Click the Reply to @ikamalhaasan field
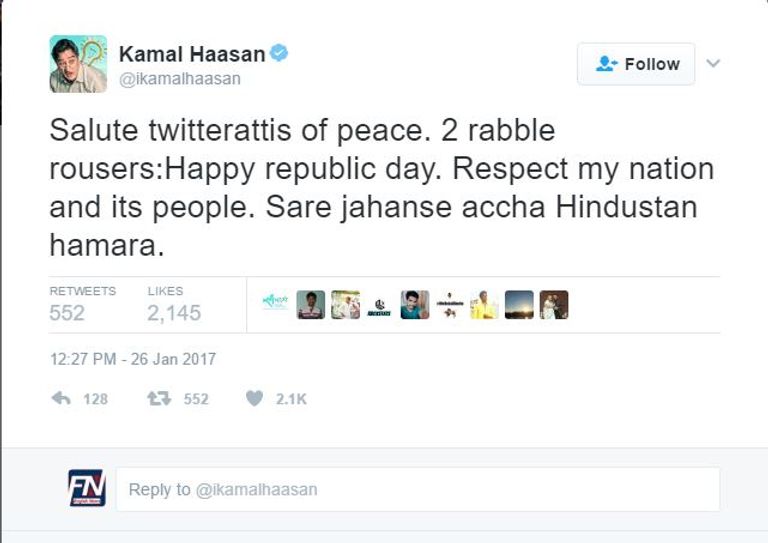The height and width of the screenshot is (543, 768). tap(417, 489)
